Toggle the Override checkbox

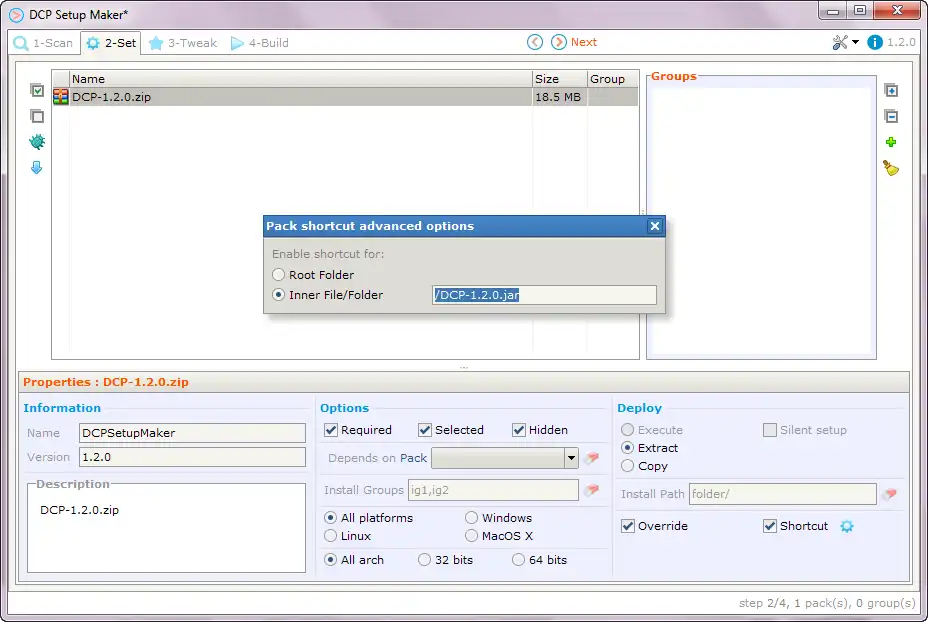628,526
